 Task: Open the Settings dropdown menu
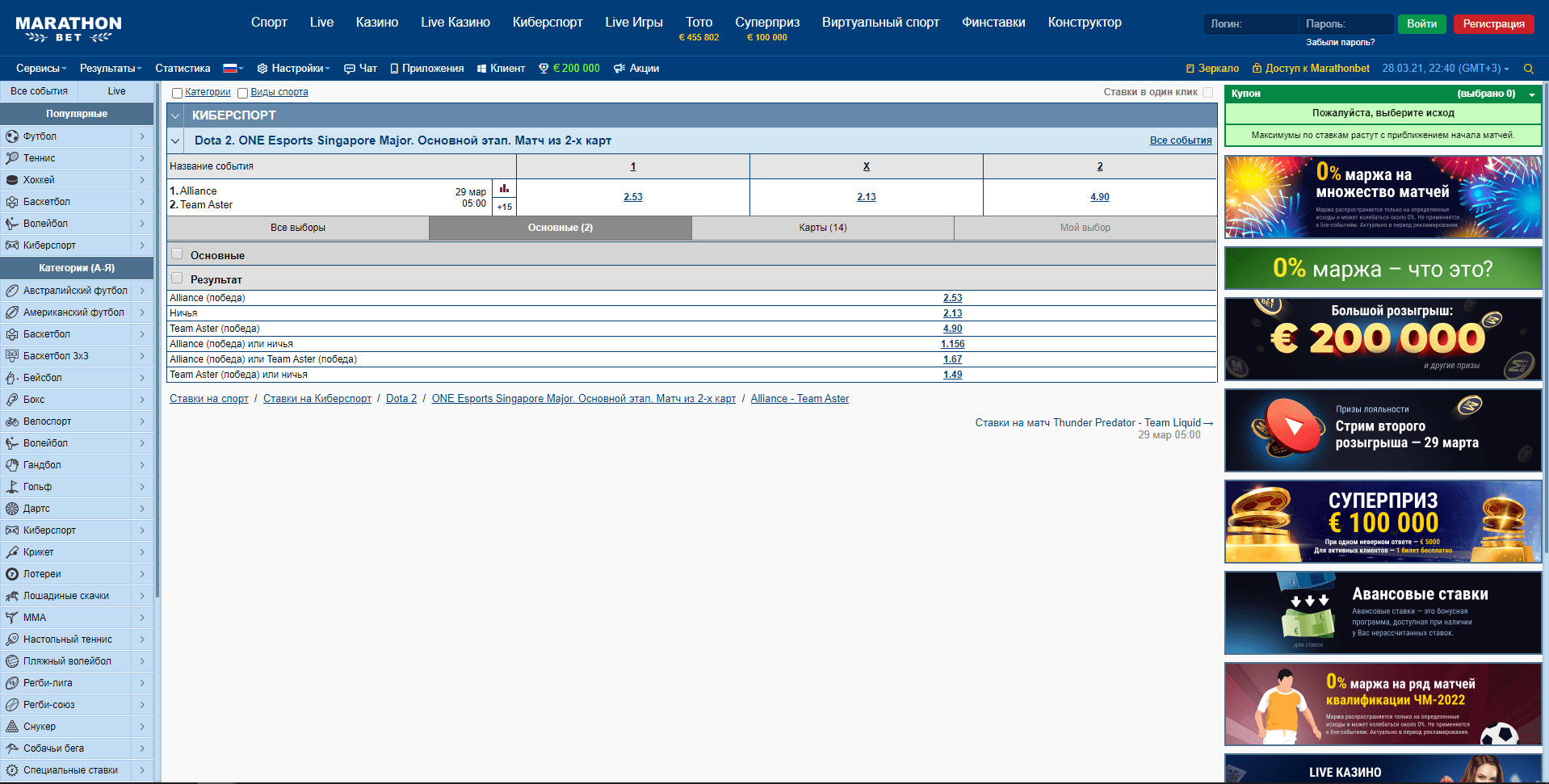click(293, 69)
